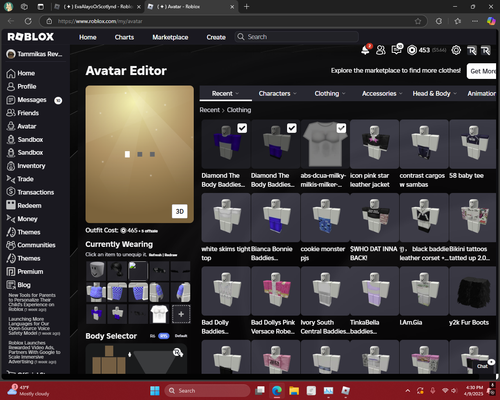Uncheck the abs-dcua-milky shirt item
The image size is (500, 400).
[x=341, y=128]
